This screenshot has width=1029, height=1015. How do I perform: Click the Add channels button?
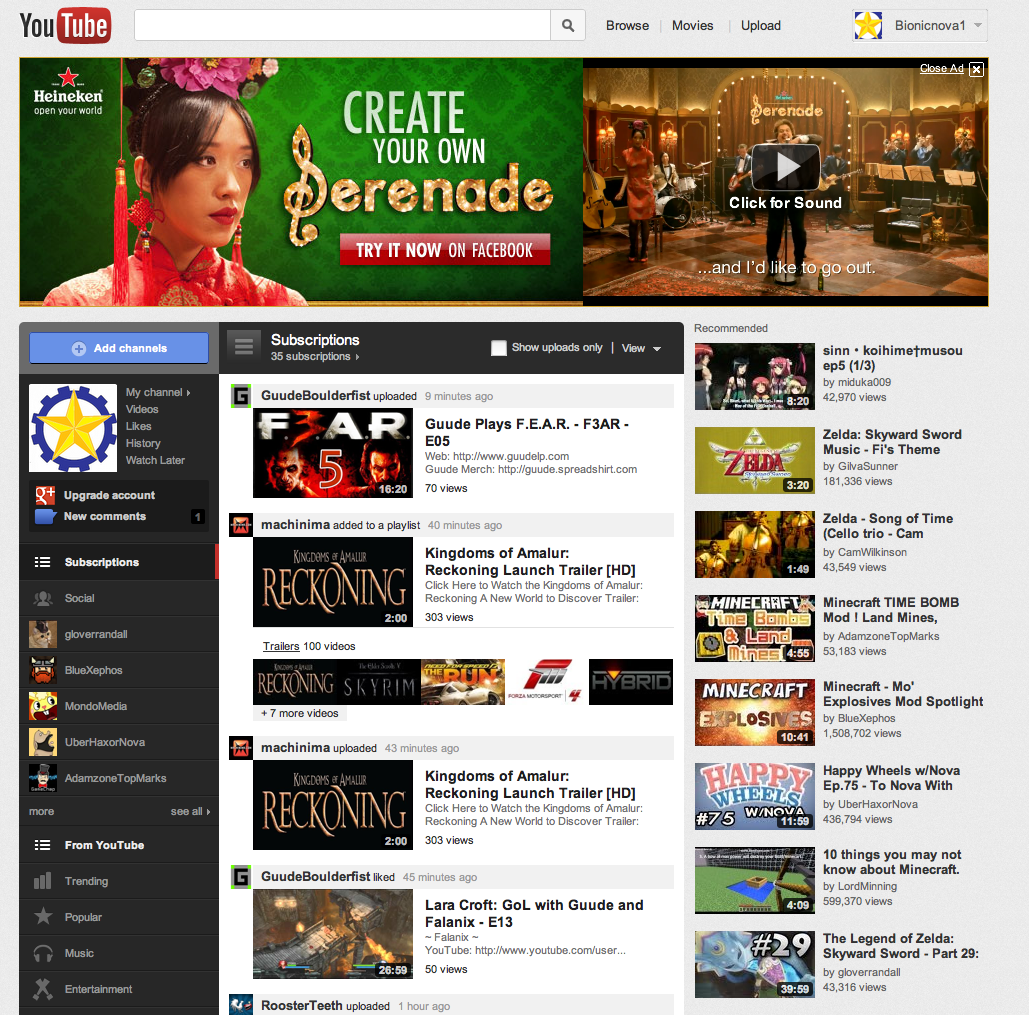pos(119,348)
